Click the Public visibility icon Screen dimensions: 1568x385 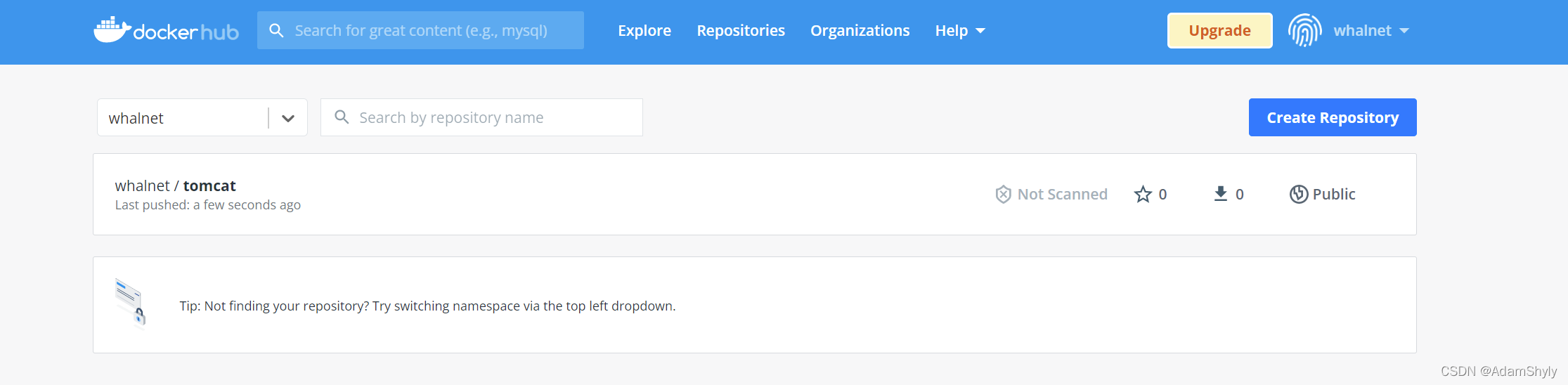(1298, 194)
